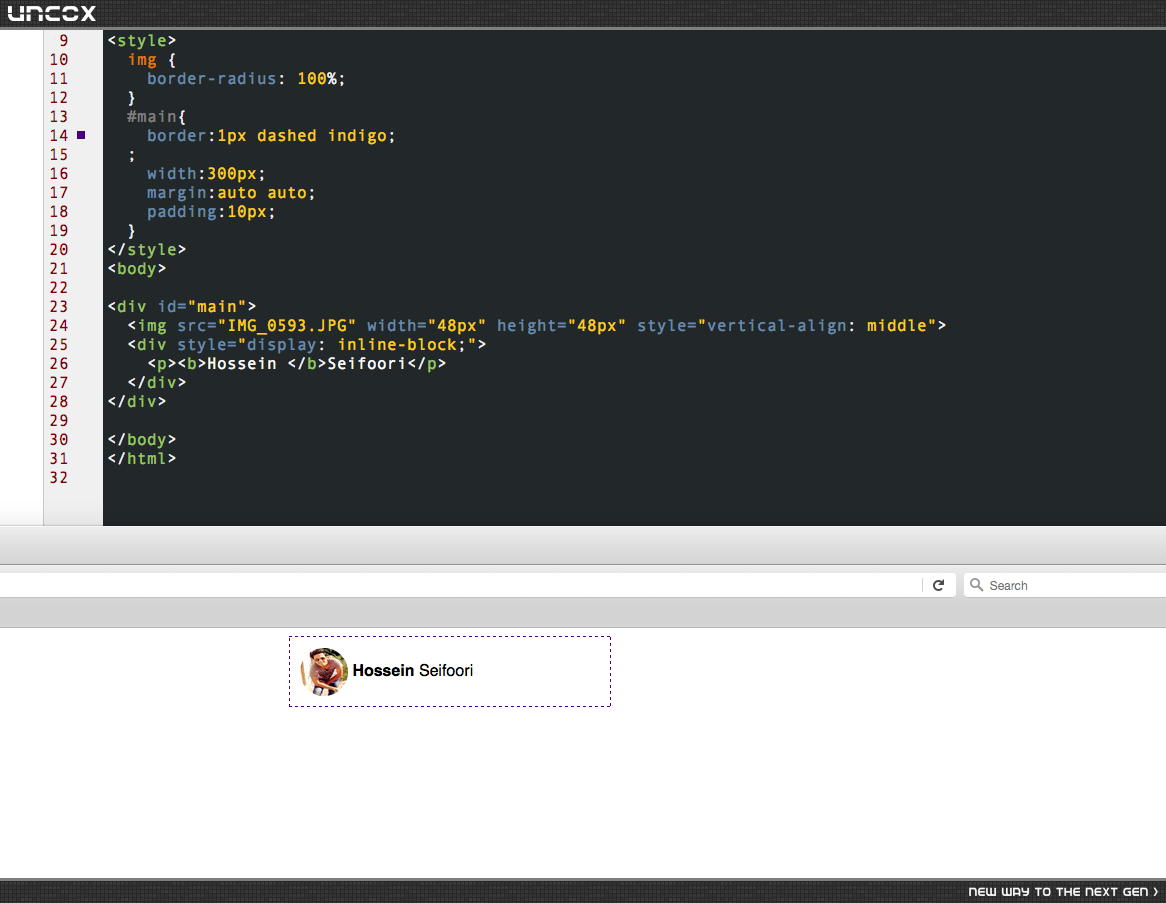Click the browser reload icon
The image size is (1166, 903).
(938, 585)
